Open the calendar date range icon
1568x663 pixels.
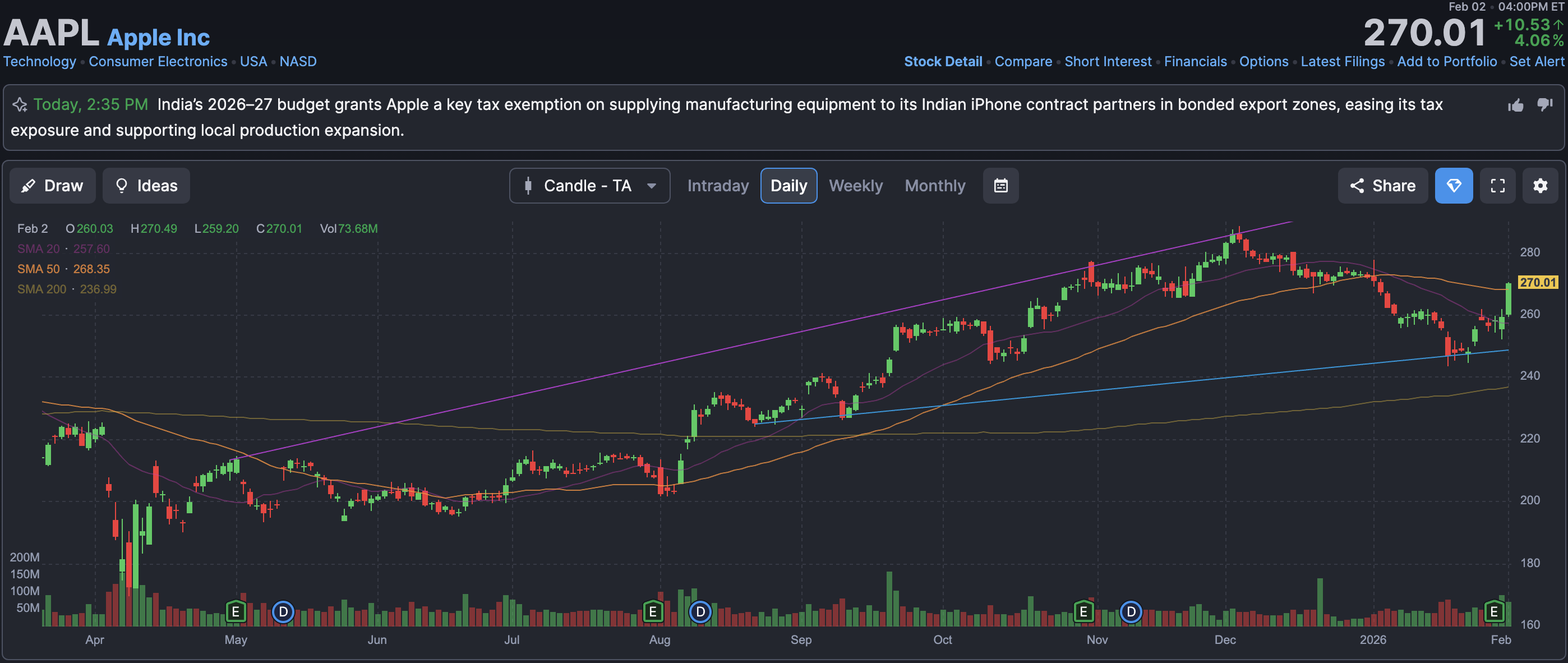tap(1000, 186)
